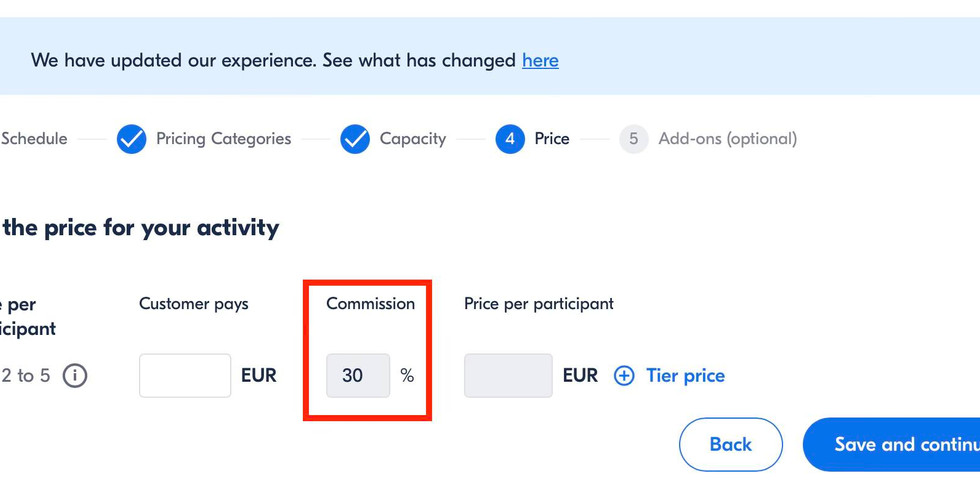Click the Commission column label
The image size is (980, 500).
(x=370, y=304)
